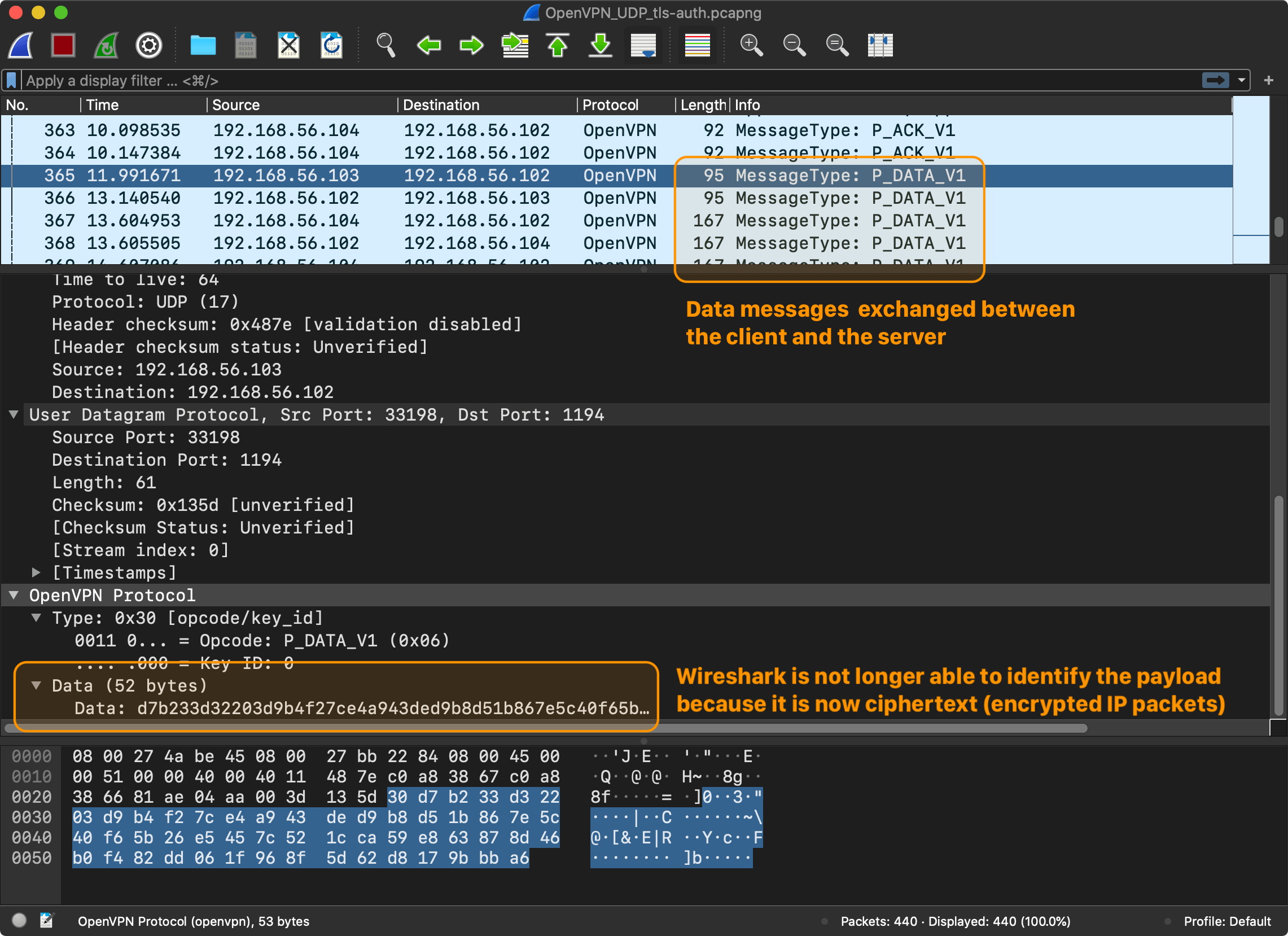This screenshot has width=1288, height=936.
Task: Sort by the Source column header
Action: [x=302, y=105]
